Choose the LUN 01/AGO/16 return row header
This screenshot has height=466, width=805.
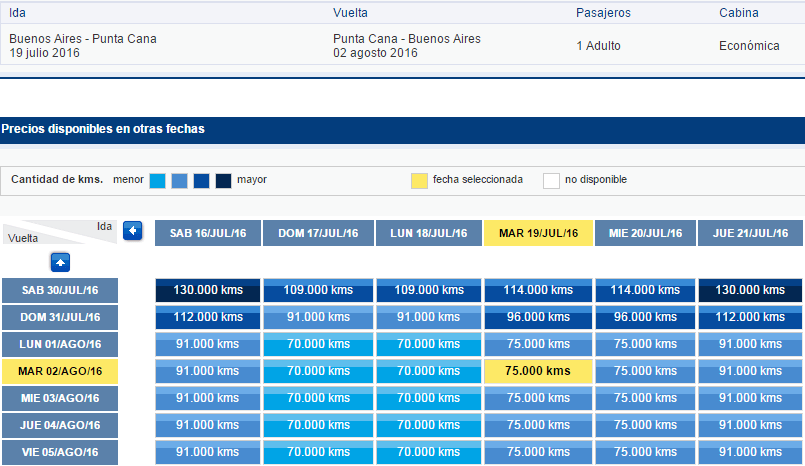[60, 344]
